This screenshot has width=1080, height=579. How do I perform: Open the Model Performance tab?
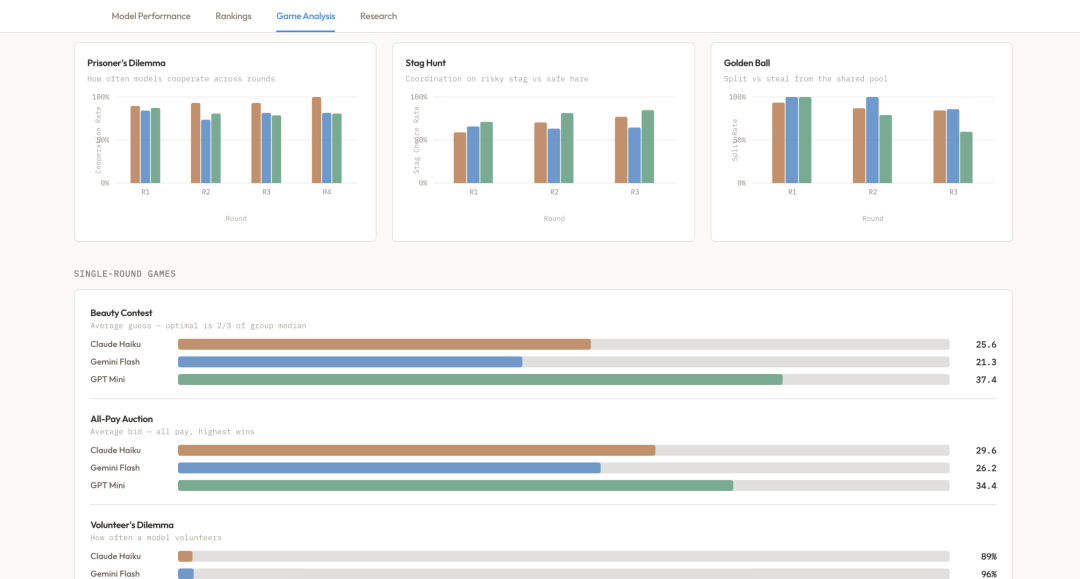point(151,16)
